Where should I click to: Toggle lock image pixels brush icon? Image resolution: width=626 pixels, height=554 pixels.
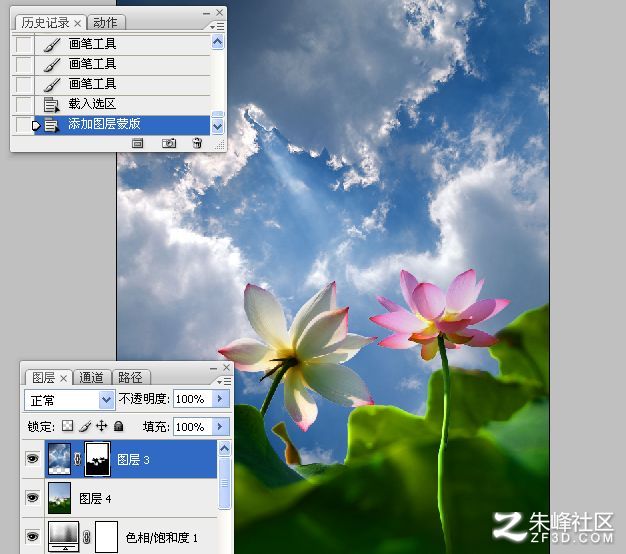pos(85,426)
